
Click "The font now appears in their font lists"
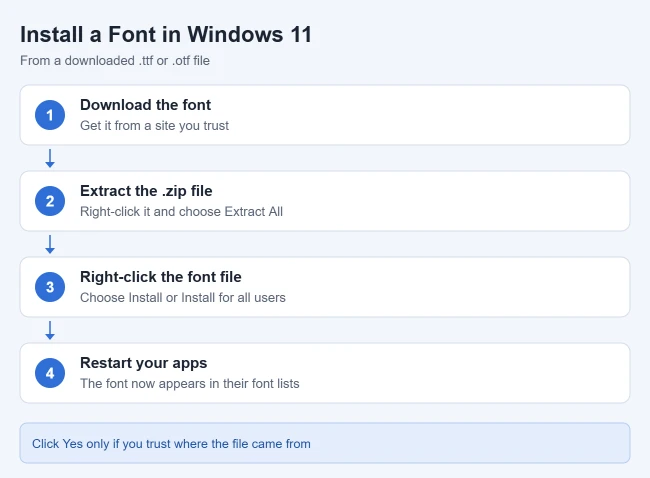[189, 383]
